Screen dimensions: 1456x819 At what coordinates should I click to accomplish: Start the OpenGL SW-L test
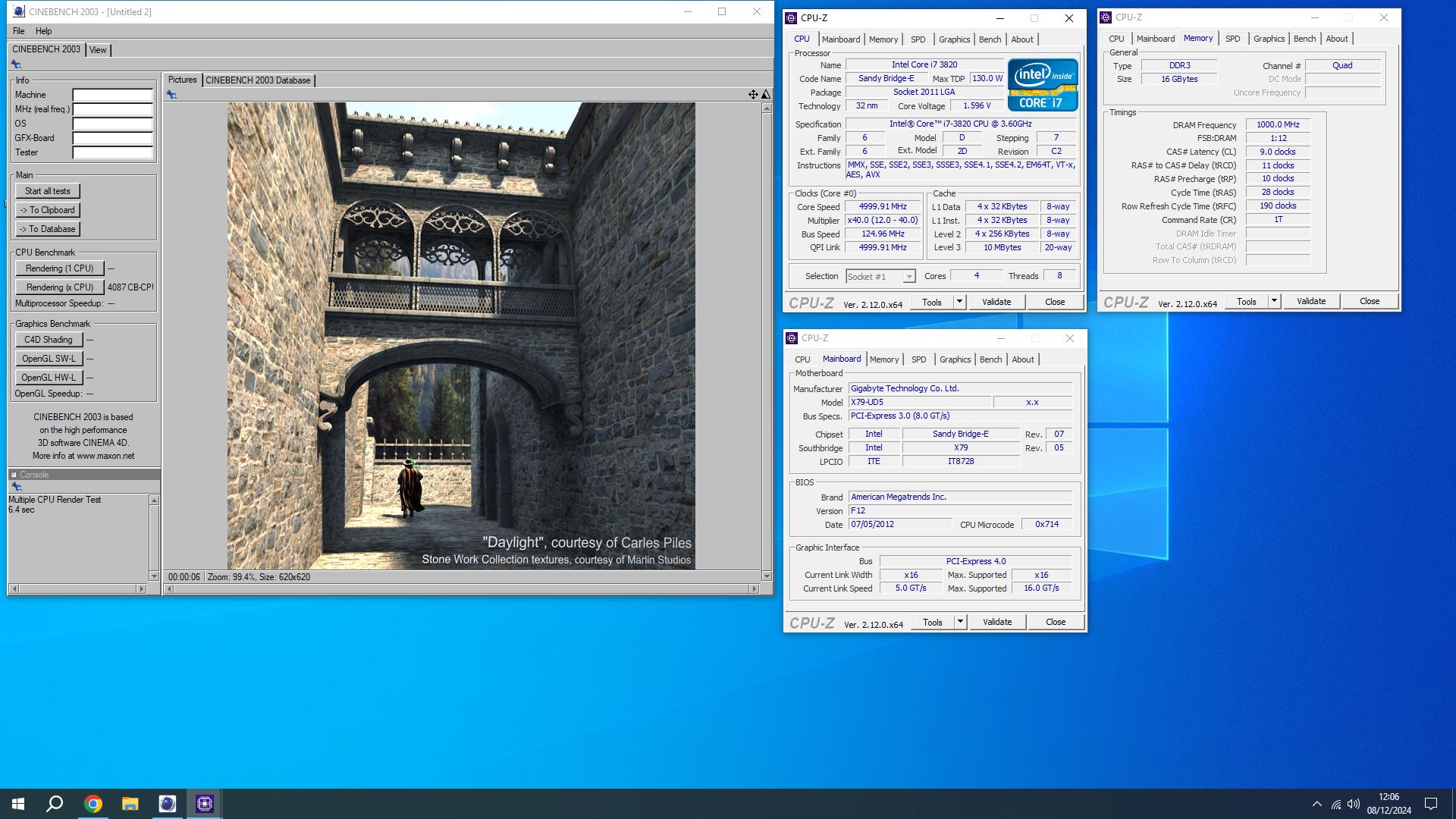point(48,359)
